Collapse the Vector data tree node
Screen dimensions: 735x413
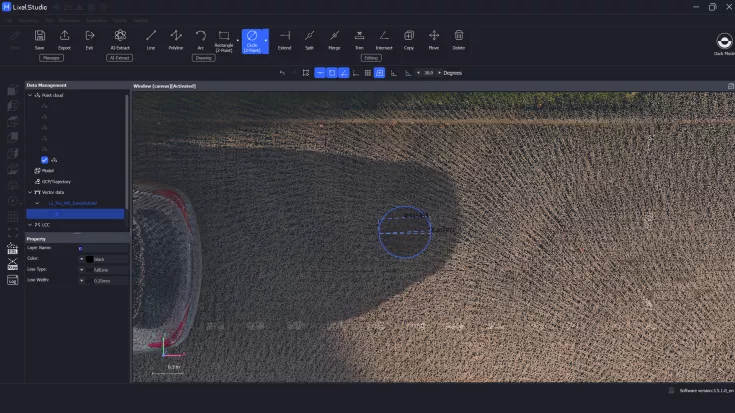(30, 192)
